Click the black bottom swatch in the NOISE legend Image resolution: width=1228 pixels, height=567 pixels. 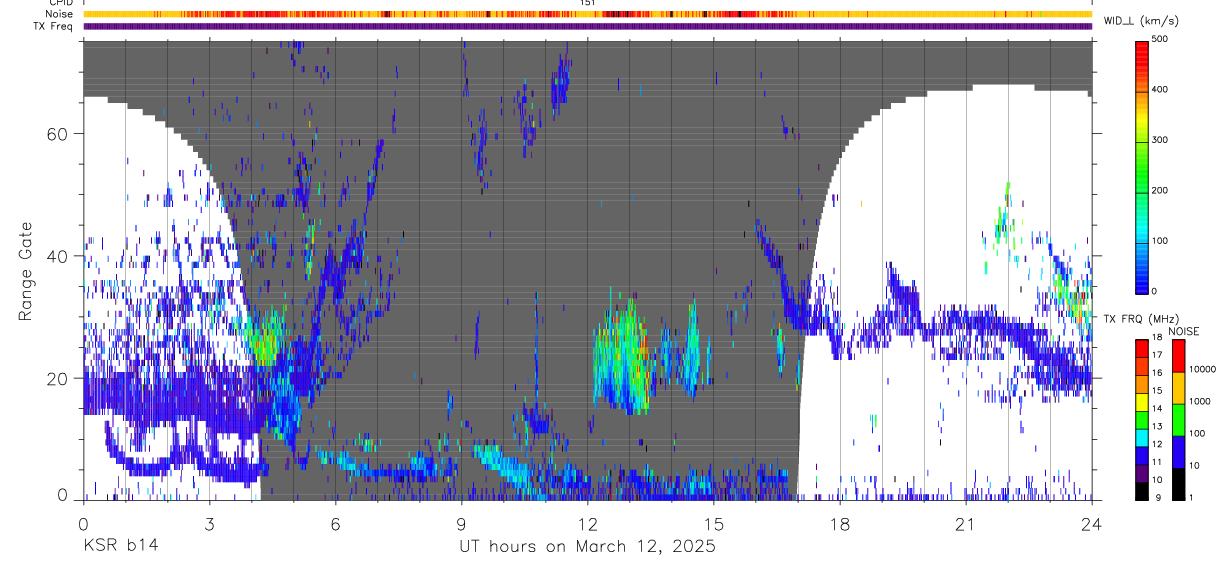pos(1178,483)
